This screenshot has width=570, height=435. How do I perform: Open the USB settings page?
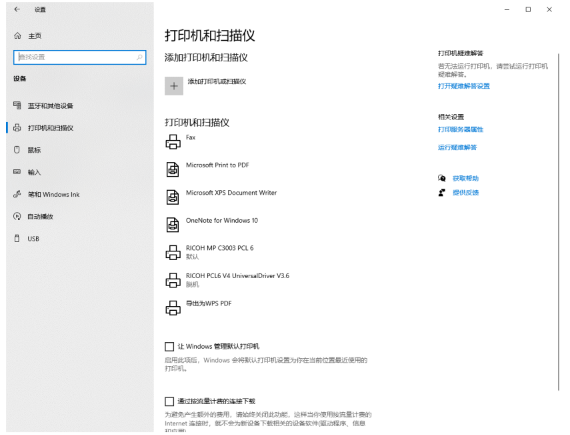tap(33, 239)
